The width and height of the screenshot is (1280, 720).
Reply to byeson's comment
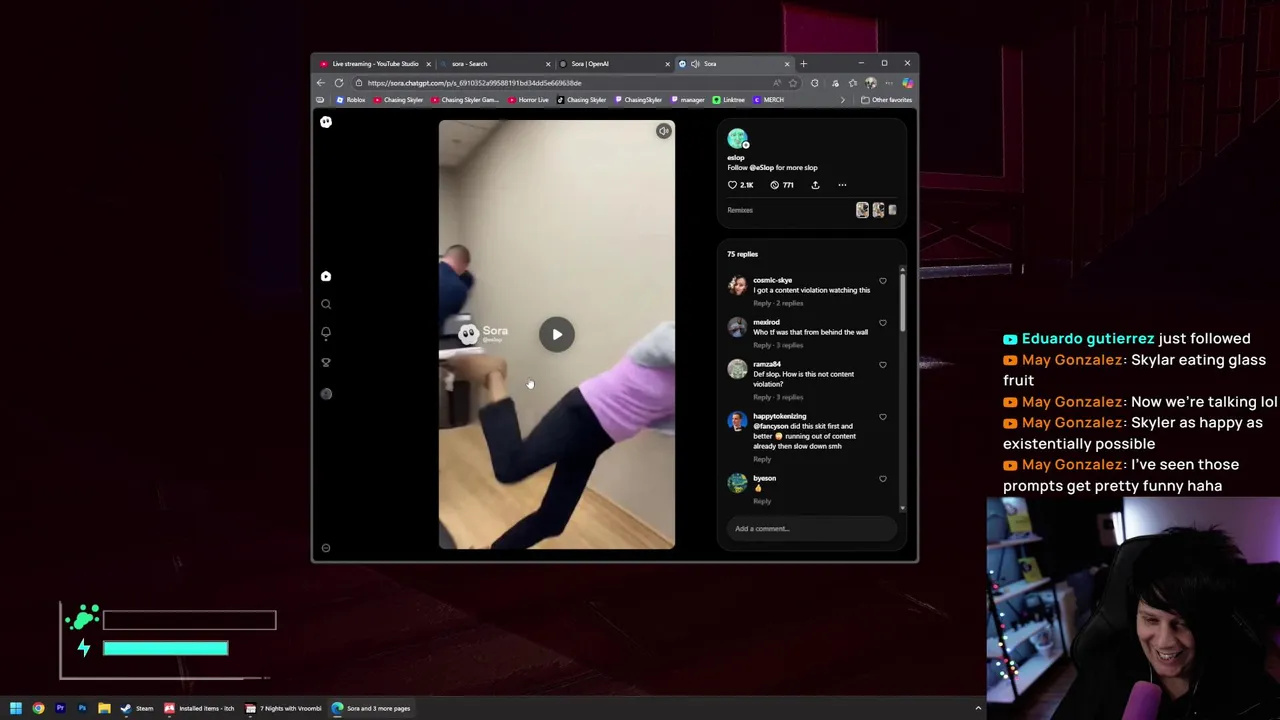click(x=762, y=501)
